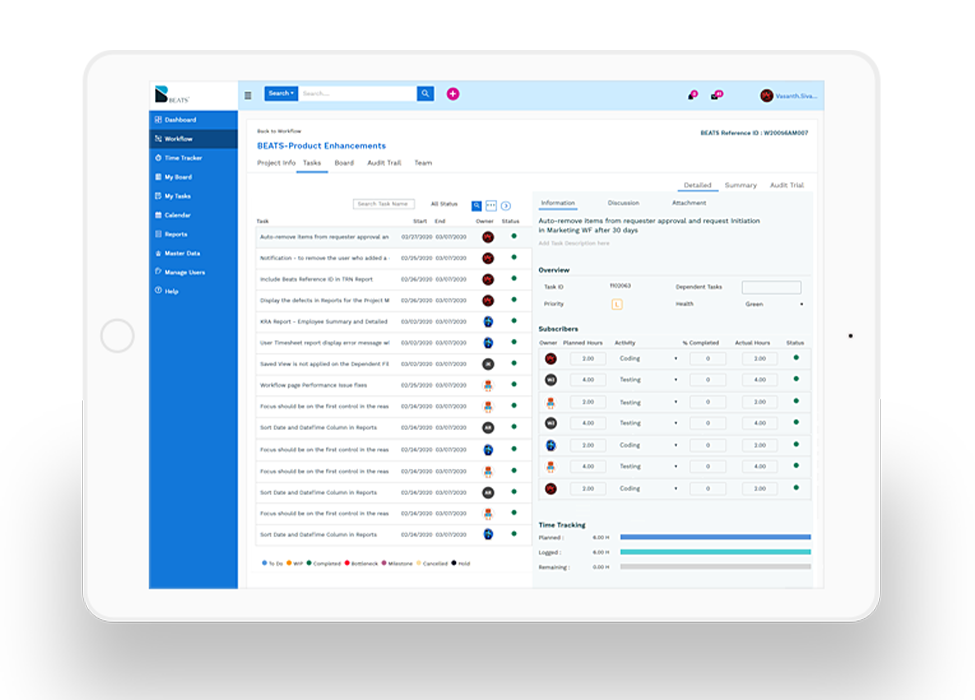Click Add Task Description here placeholder
The width and height of the screenshot is (975, 700).
coord(574,243)
